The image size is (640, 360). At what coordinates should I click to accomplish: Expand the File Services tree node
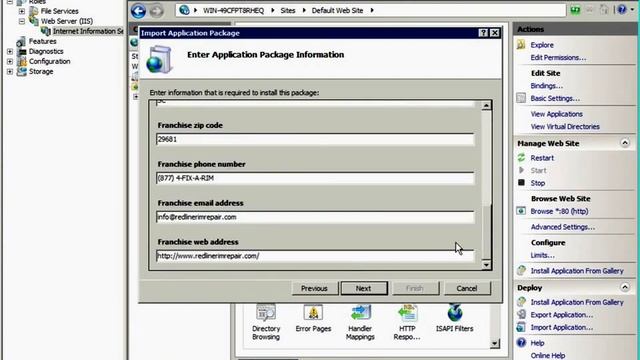22,11
